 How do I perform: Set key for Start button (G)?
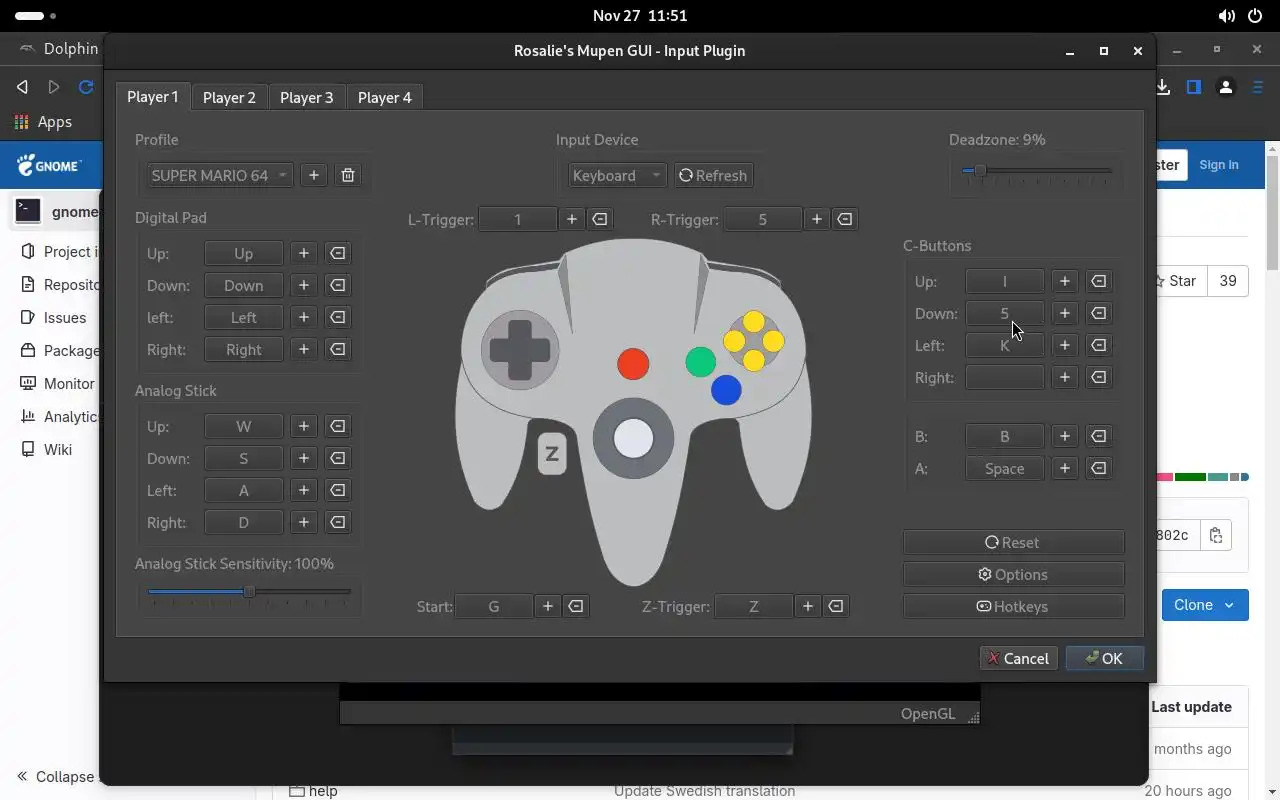click(x=494, y=606)
